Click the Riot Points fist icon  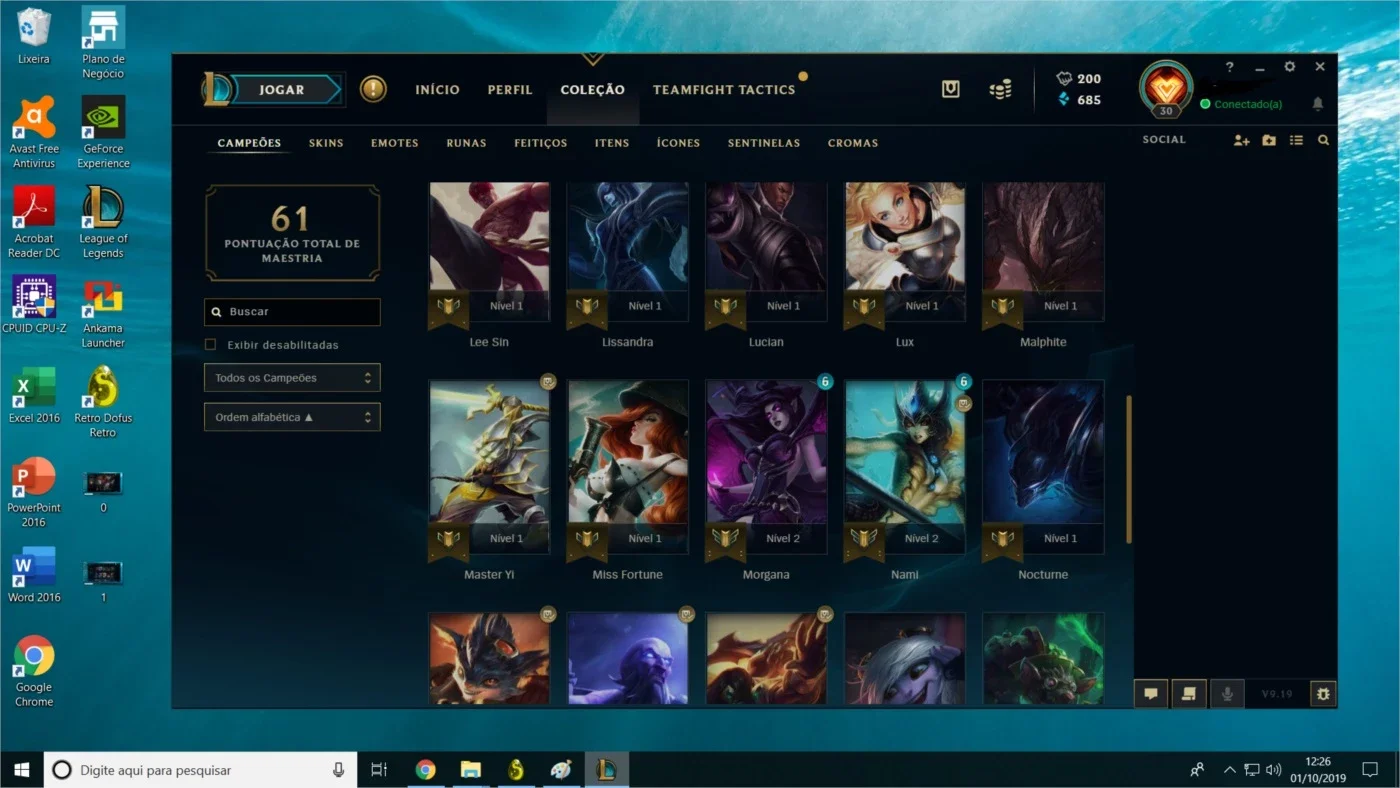tap(1064, 78)
